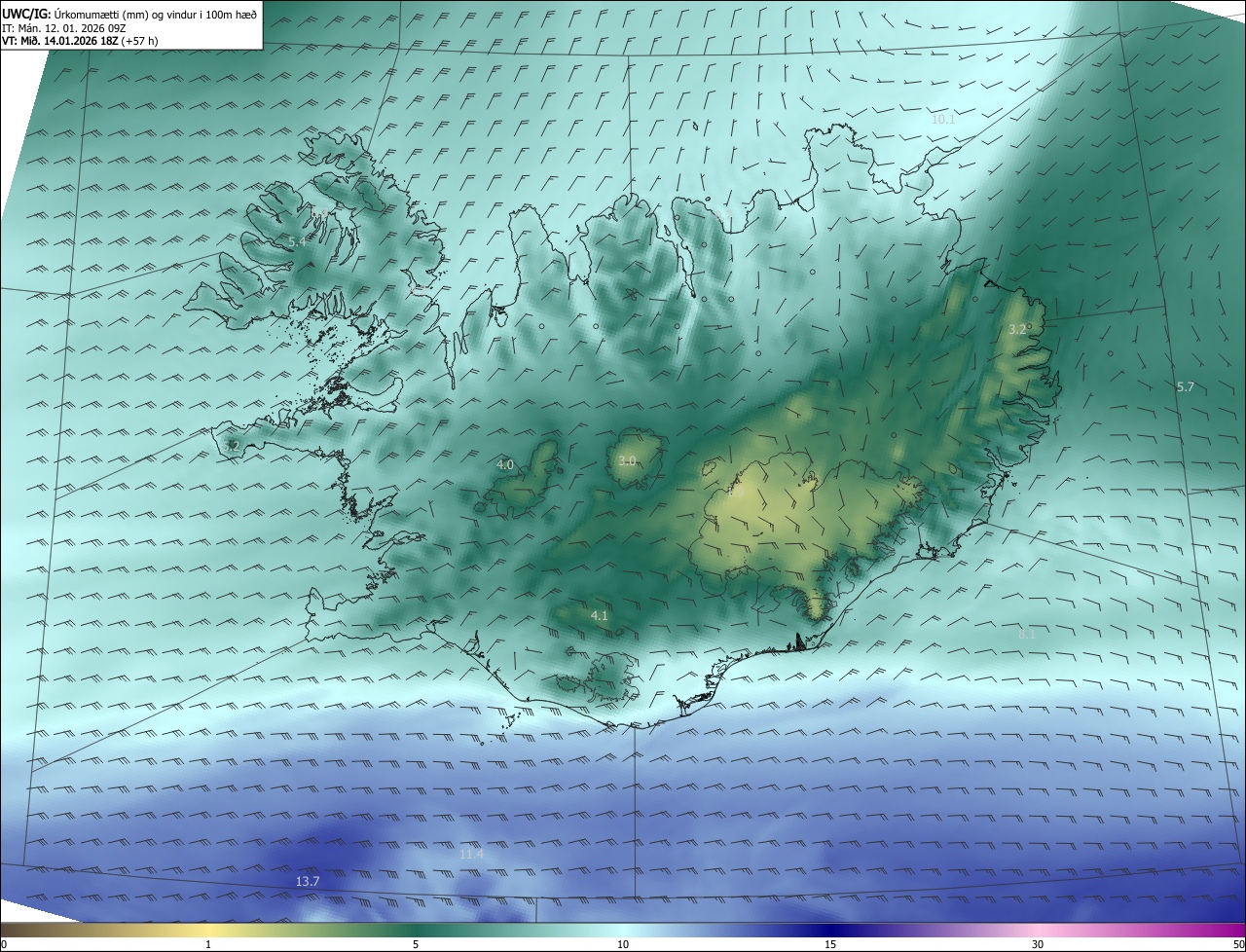Image resolution: width=1246 pixels, height=952 pixels.
Task: Select the initial time line 'IT: Mán. 12. 01. 2026 09Z'
Action: pyautogui.click(x=64, y=28)
